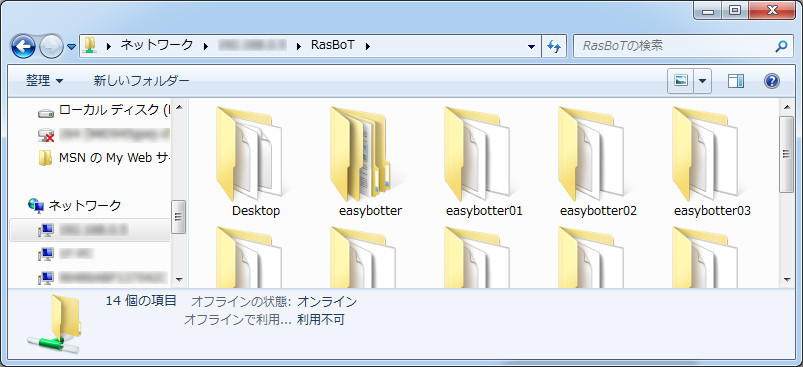This screenshot has height=367, width=803.
Task: Select the easybotter02 folder icon
Action: (x=591, y=153)
